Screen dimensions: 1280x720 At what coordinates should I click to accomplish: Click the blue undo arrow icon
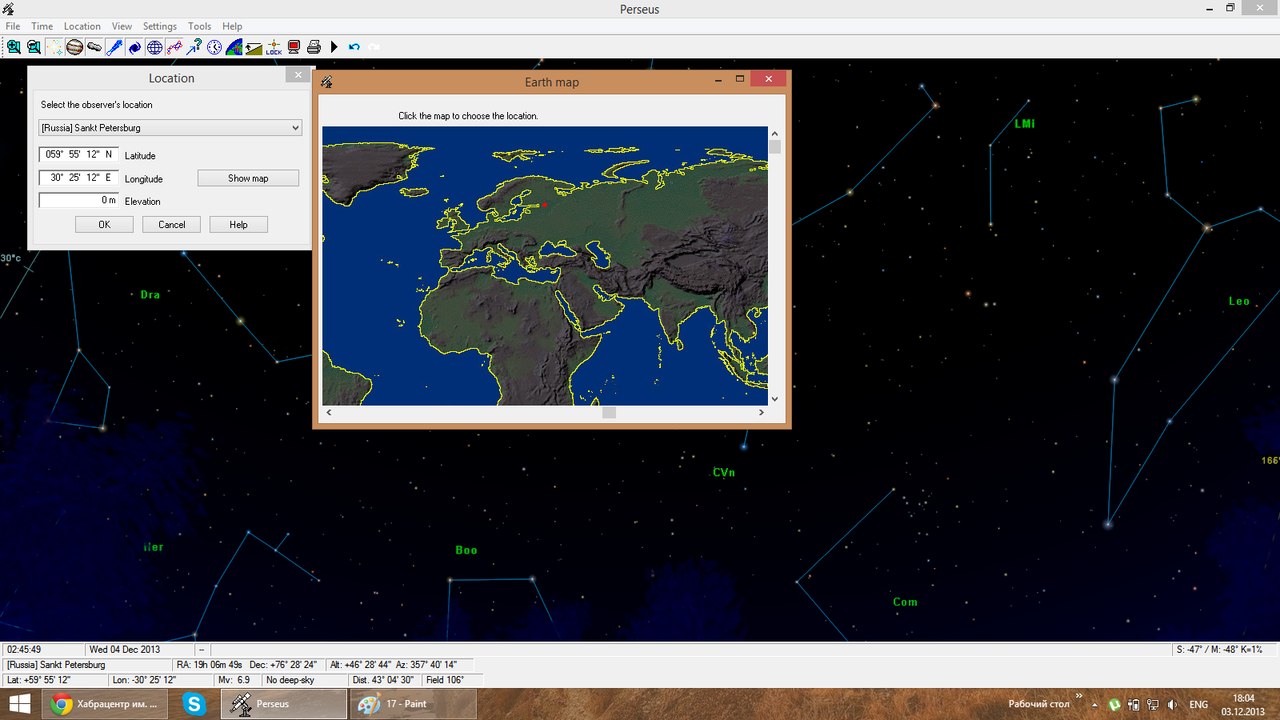tap(354, 47)
